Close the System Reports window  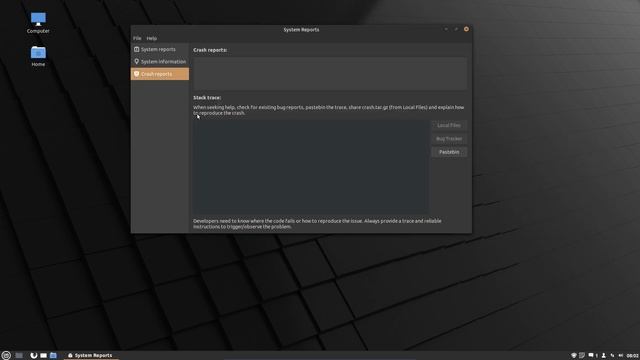[466, 29]
